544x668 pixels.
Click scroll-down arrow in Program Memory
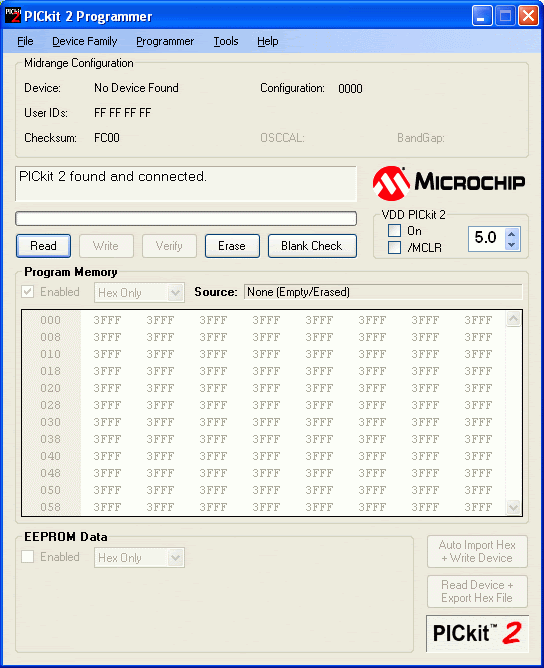pos(513,507)
